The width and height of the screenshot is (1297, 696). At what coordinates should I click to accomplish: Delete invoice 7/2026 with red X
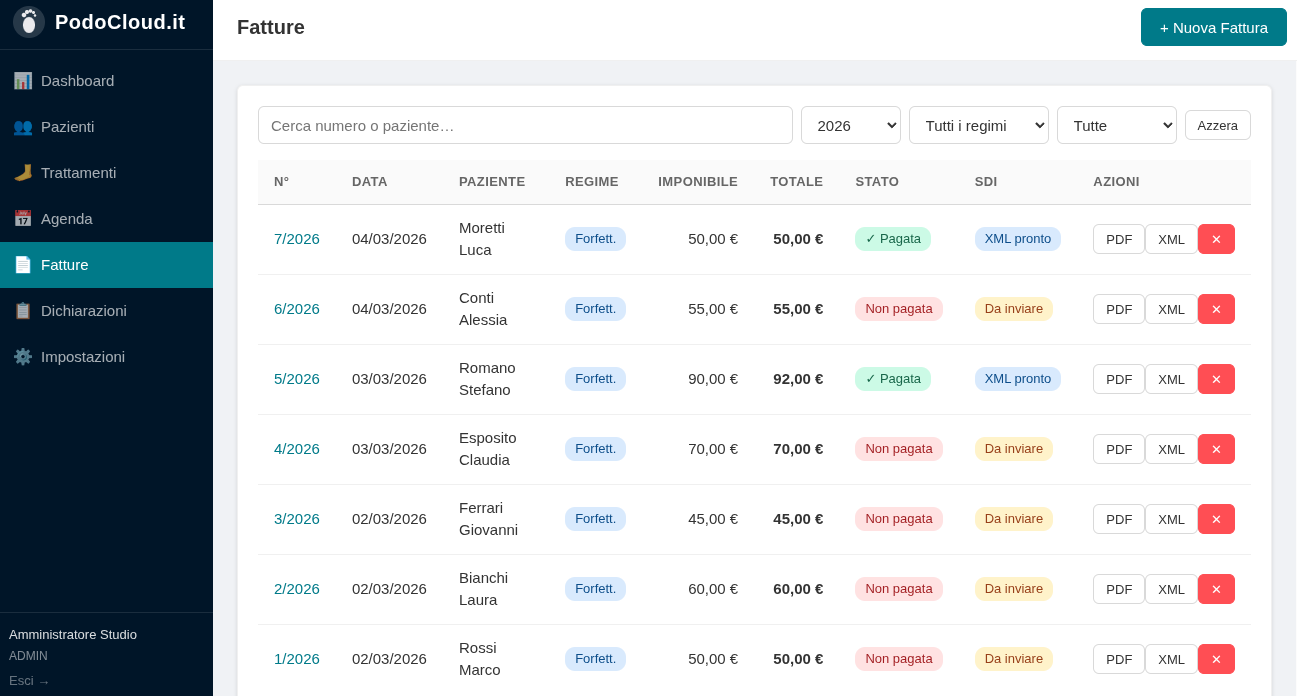(x=1216, y=239)
